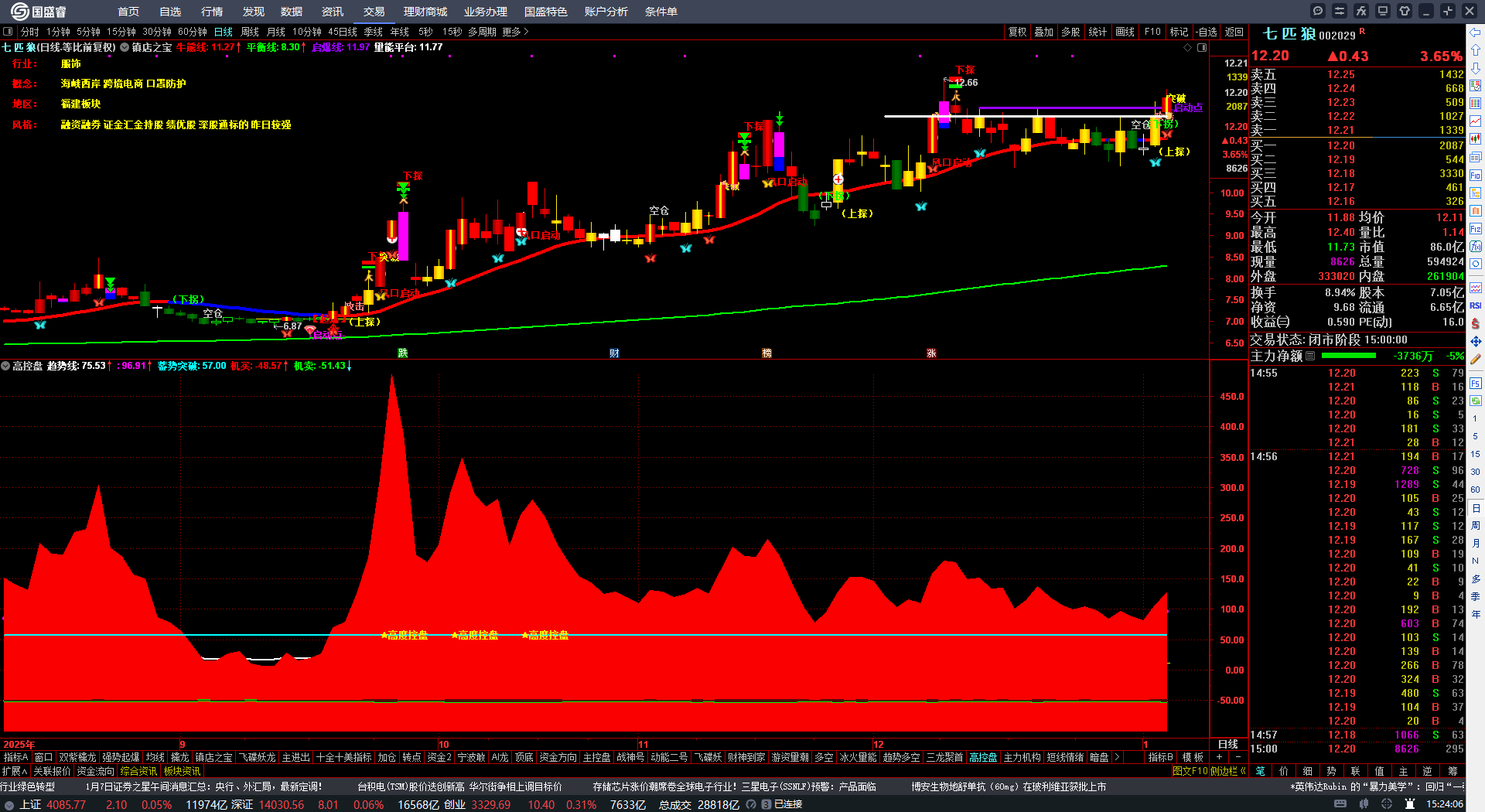Click the four-way move arrows icon in sidebar
The height and width of the screenshot is (812, 1485).
[x=1476, y=341]
